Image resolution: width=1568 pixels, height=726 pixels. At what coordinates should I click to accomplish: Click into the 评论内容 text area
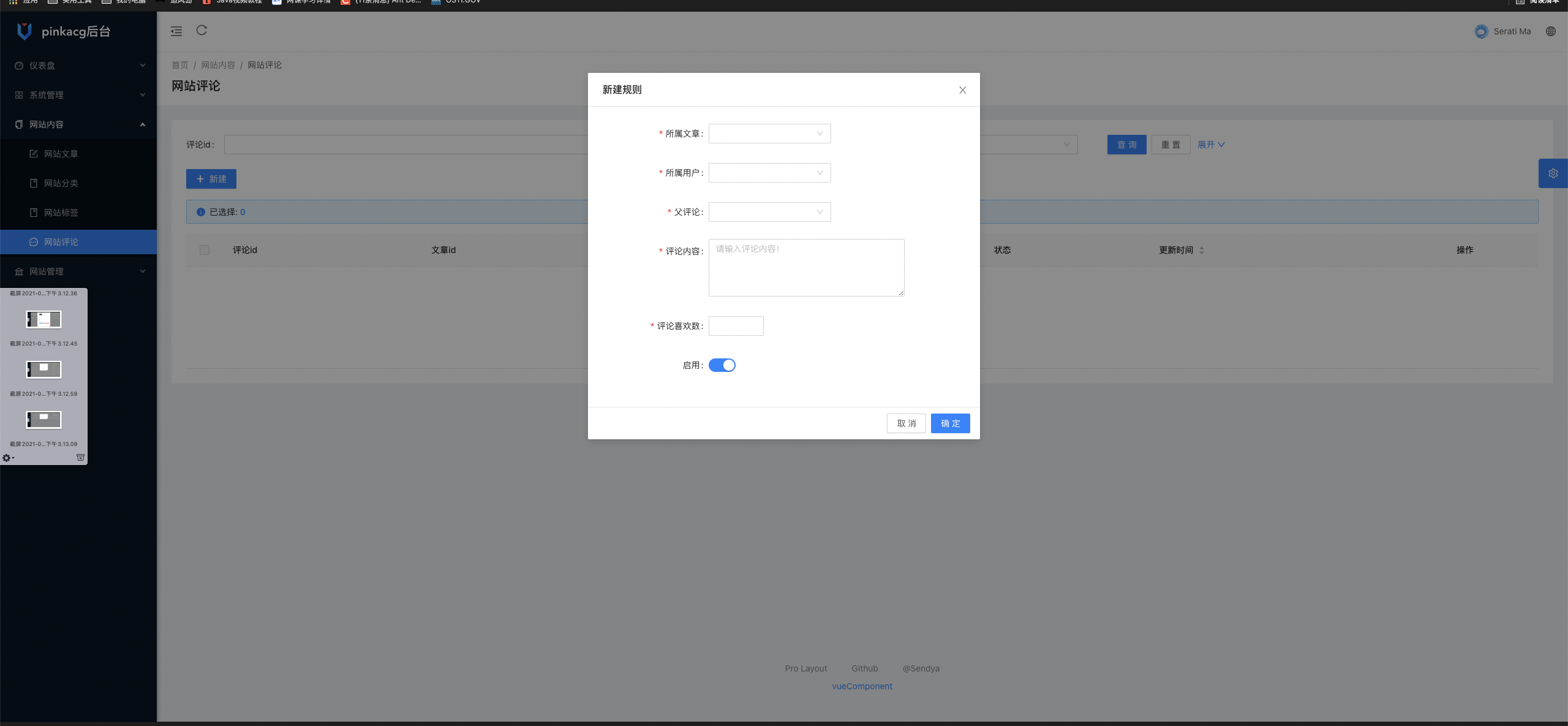point(806,268)
